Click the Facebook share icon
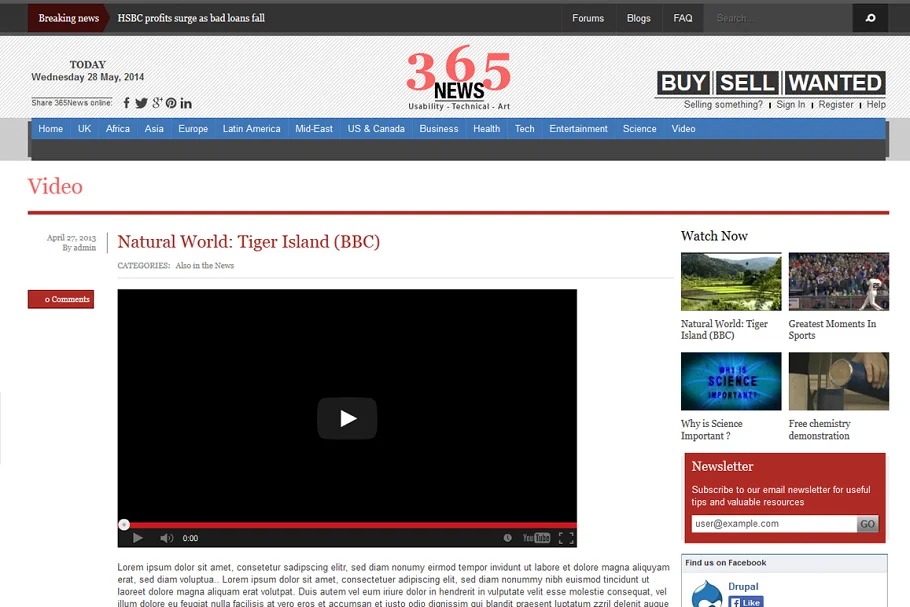Image resolution: width=910 pixels, height=607 pixels. [127, 103]
